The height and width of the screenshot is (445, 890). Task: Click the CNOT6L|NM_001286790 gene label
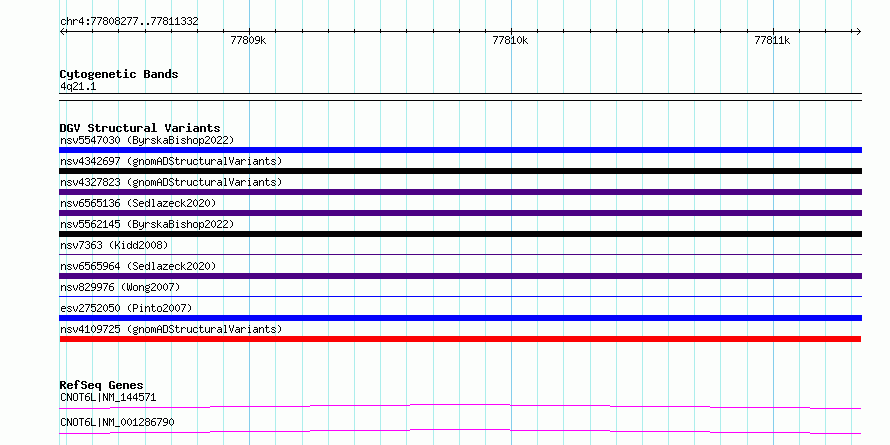(117, 422)
